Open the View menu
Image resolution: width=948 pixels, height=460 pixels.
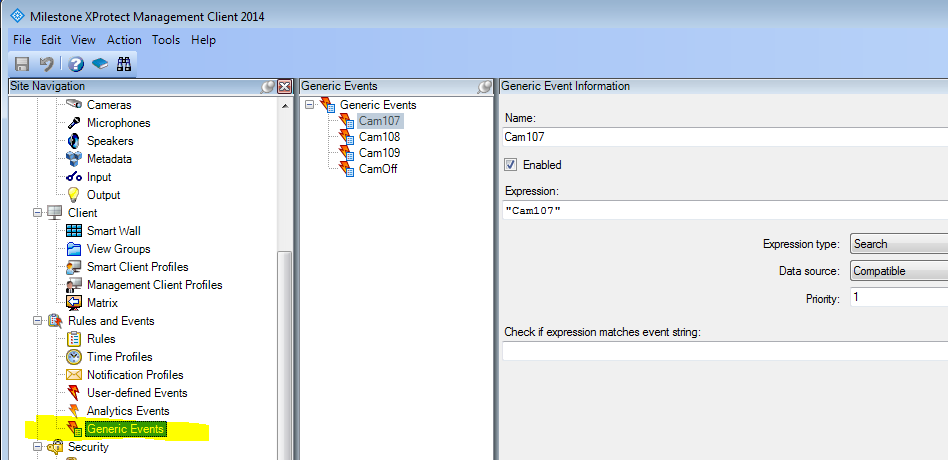tap(83, 40)
